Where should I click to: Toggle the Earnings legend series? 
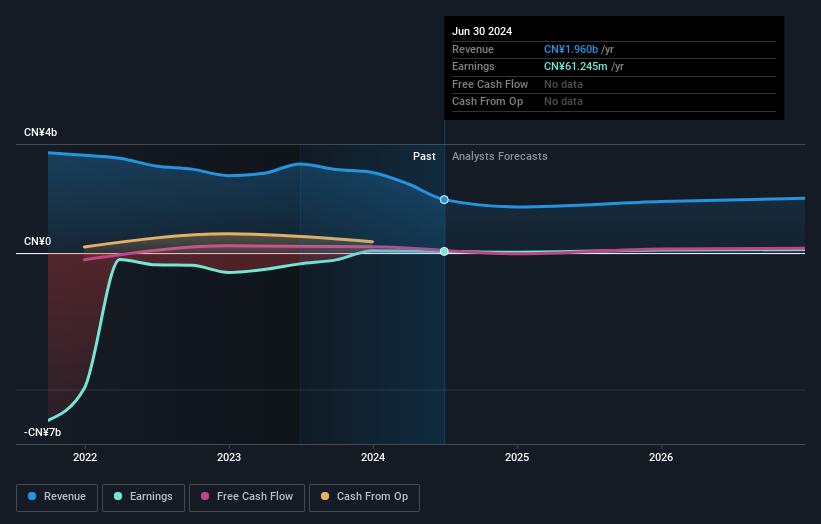click(x=143, y=497)
